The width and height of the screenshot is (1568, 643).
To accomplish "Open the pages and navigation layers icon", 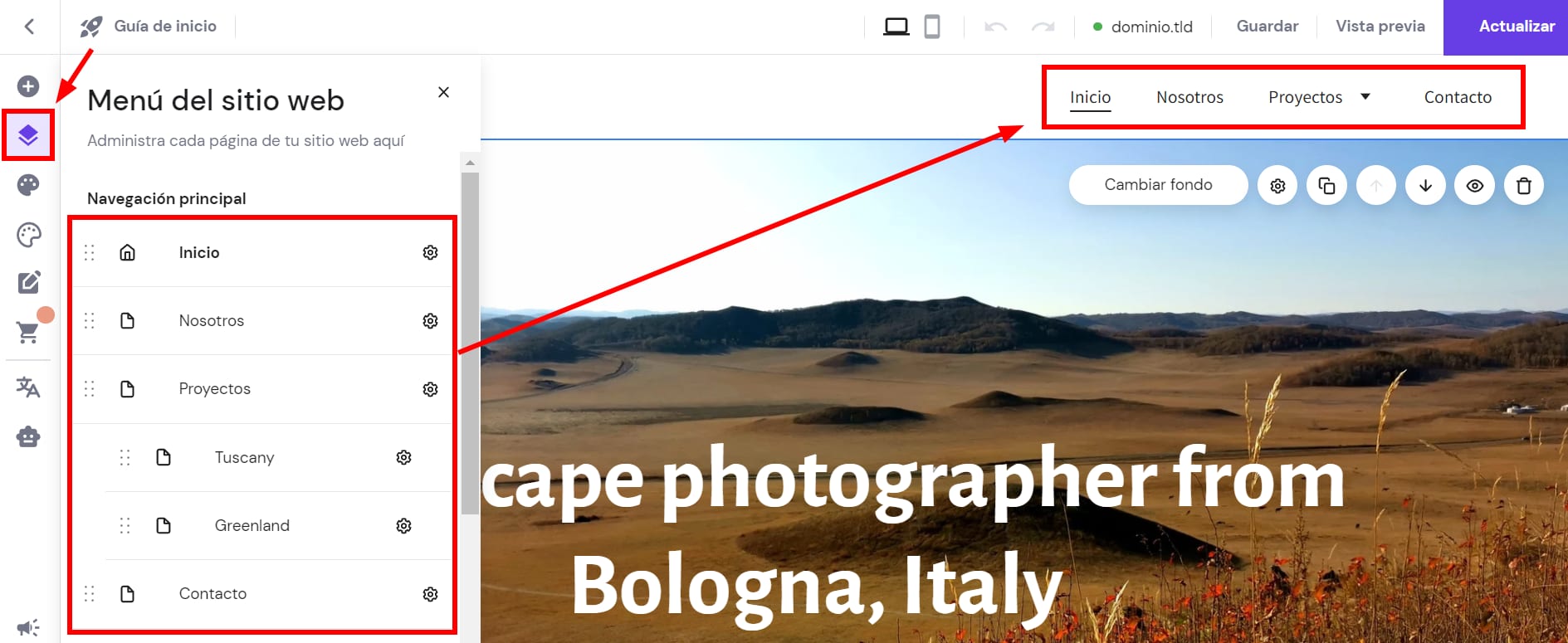I will tap(28, 134).
